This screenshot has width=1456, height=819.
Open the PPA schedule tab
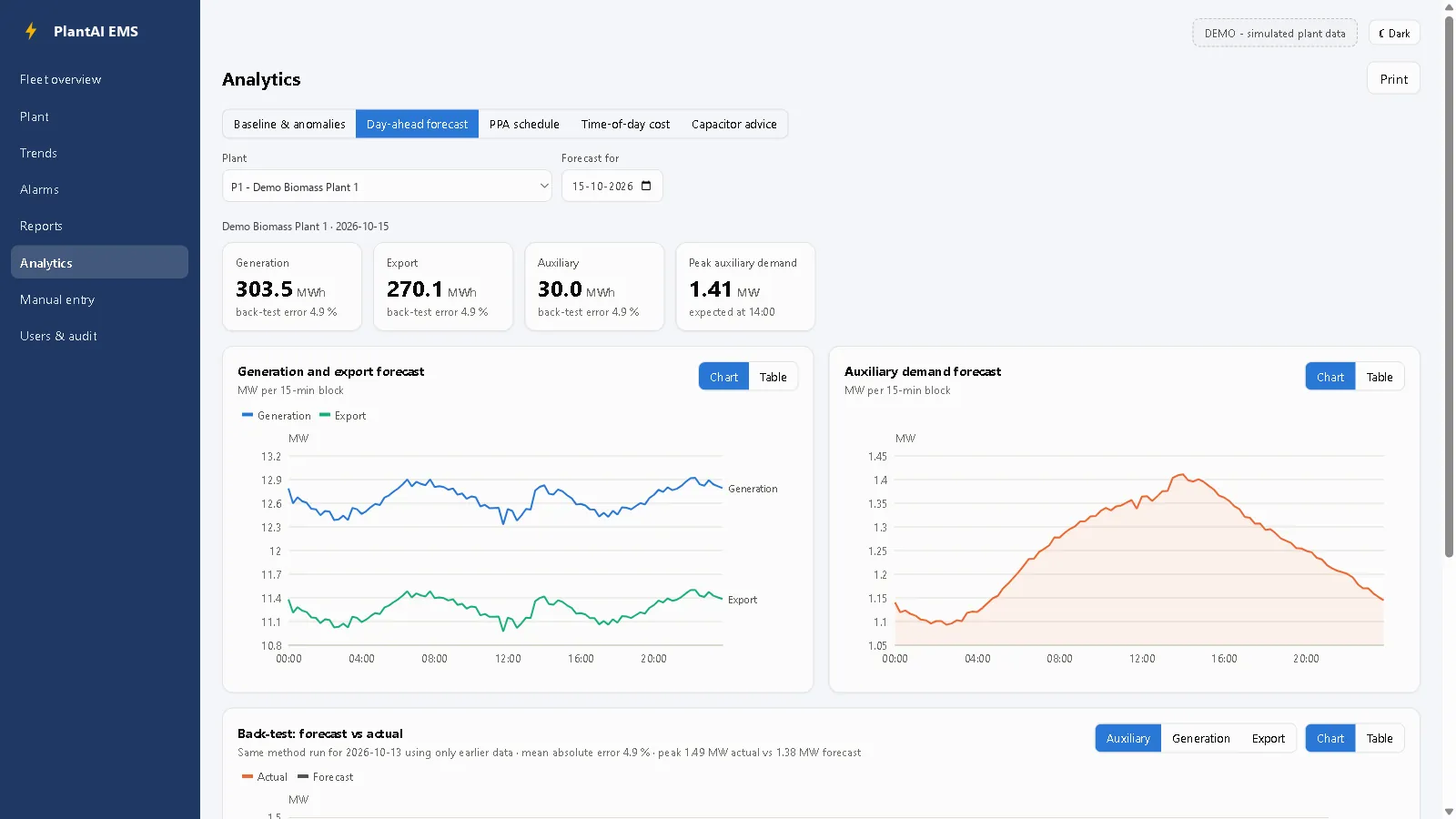point(524,124)
